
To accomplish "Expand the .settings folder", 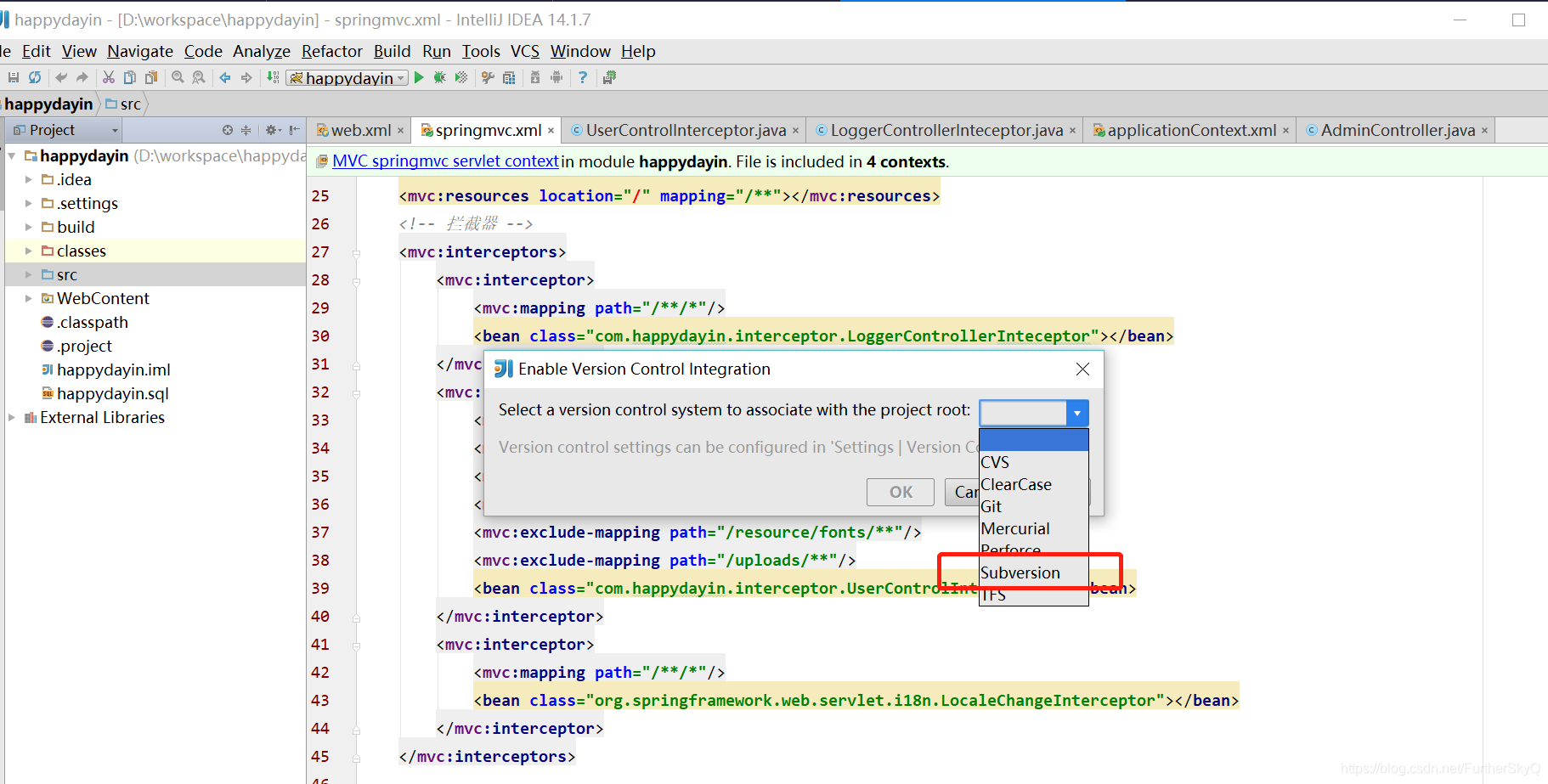I will click(28, 204).
